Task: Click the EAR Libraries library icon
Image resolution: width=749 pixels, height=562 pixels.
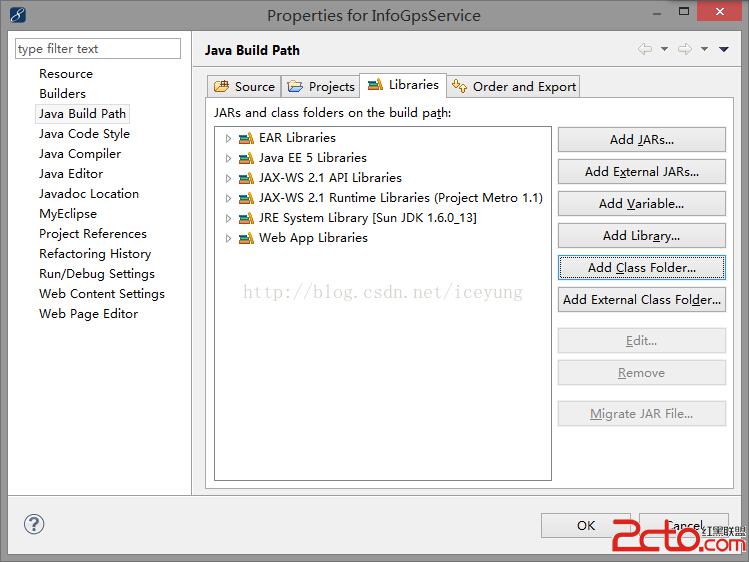Action: (x=246, y=138)
